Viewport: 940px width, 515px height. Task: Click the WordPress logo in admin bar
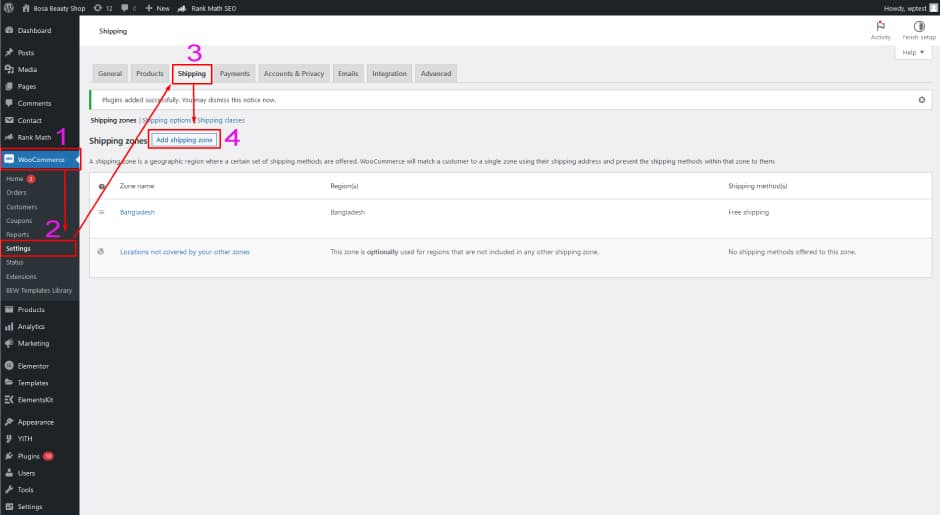pos(8,8)
